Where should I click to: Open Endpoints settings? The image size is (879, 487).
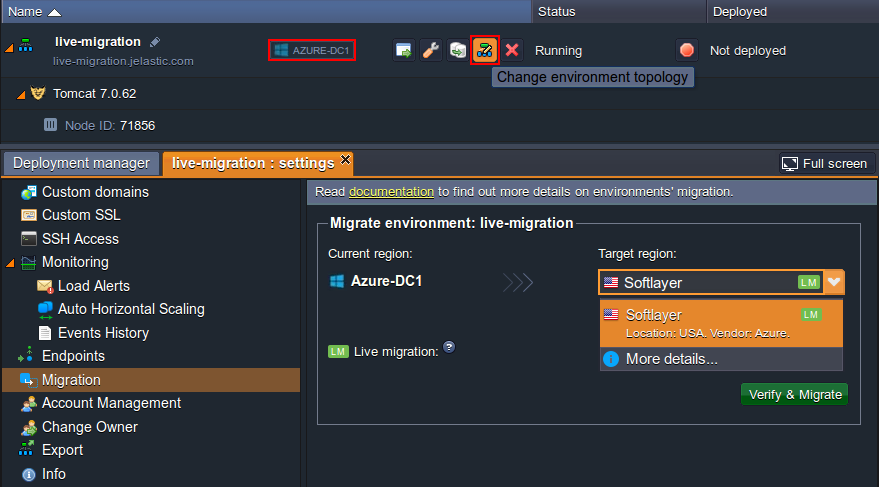point(73,356)
